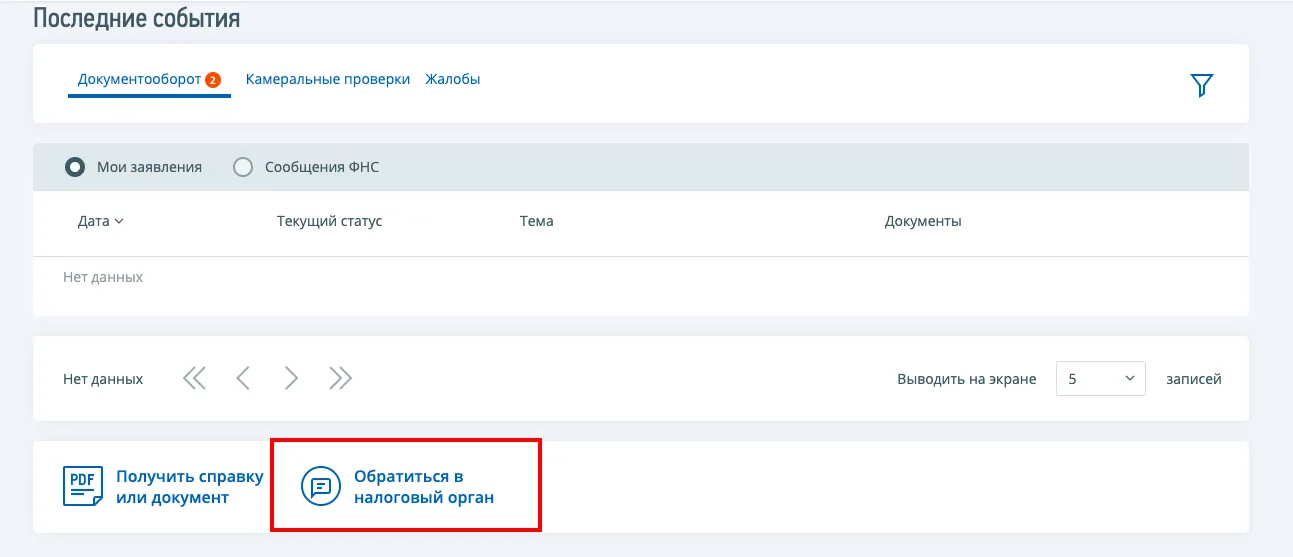
Task: Click the Получить справку или документ link
Action: (x=189, y=487)
